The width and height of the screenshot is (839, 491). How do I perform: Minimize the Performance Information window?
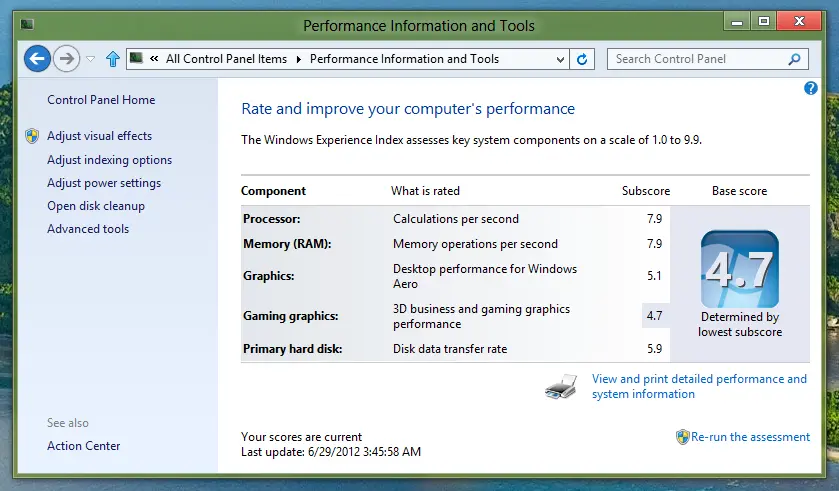(x=737, y=22)
